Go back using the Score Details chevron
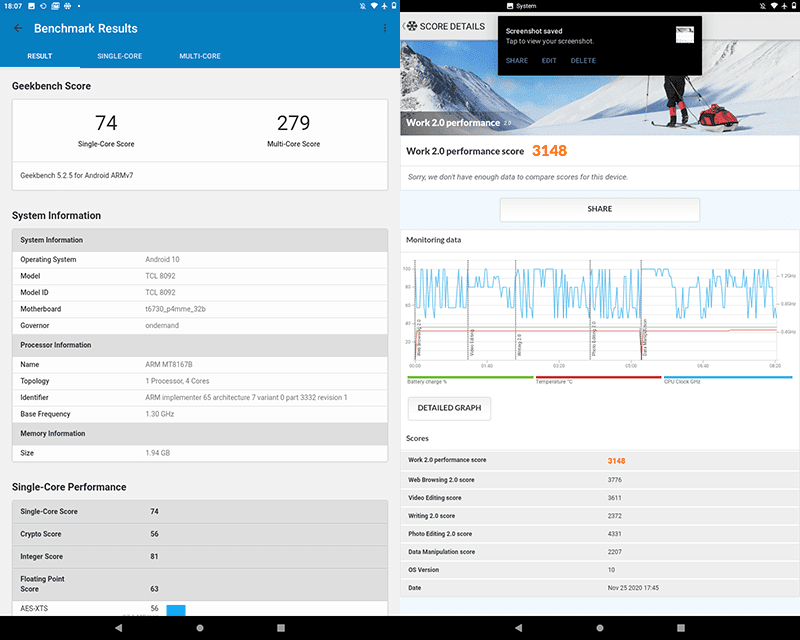 click(404, 26)
